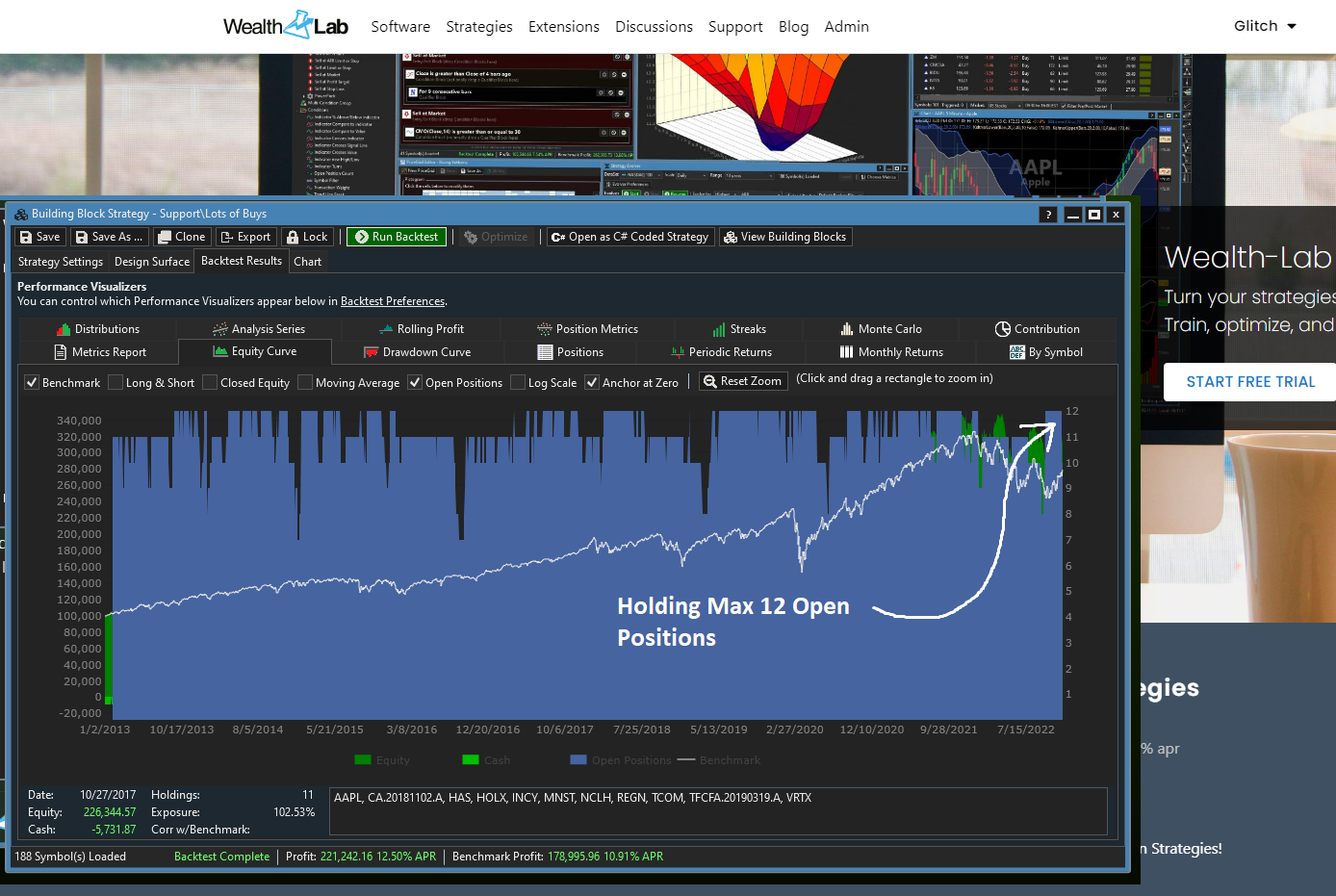Click the open positions holdings symbol list
This screenshot has width=1336, height=896.
pyautogui.click(x=717, y=810)
